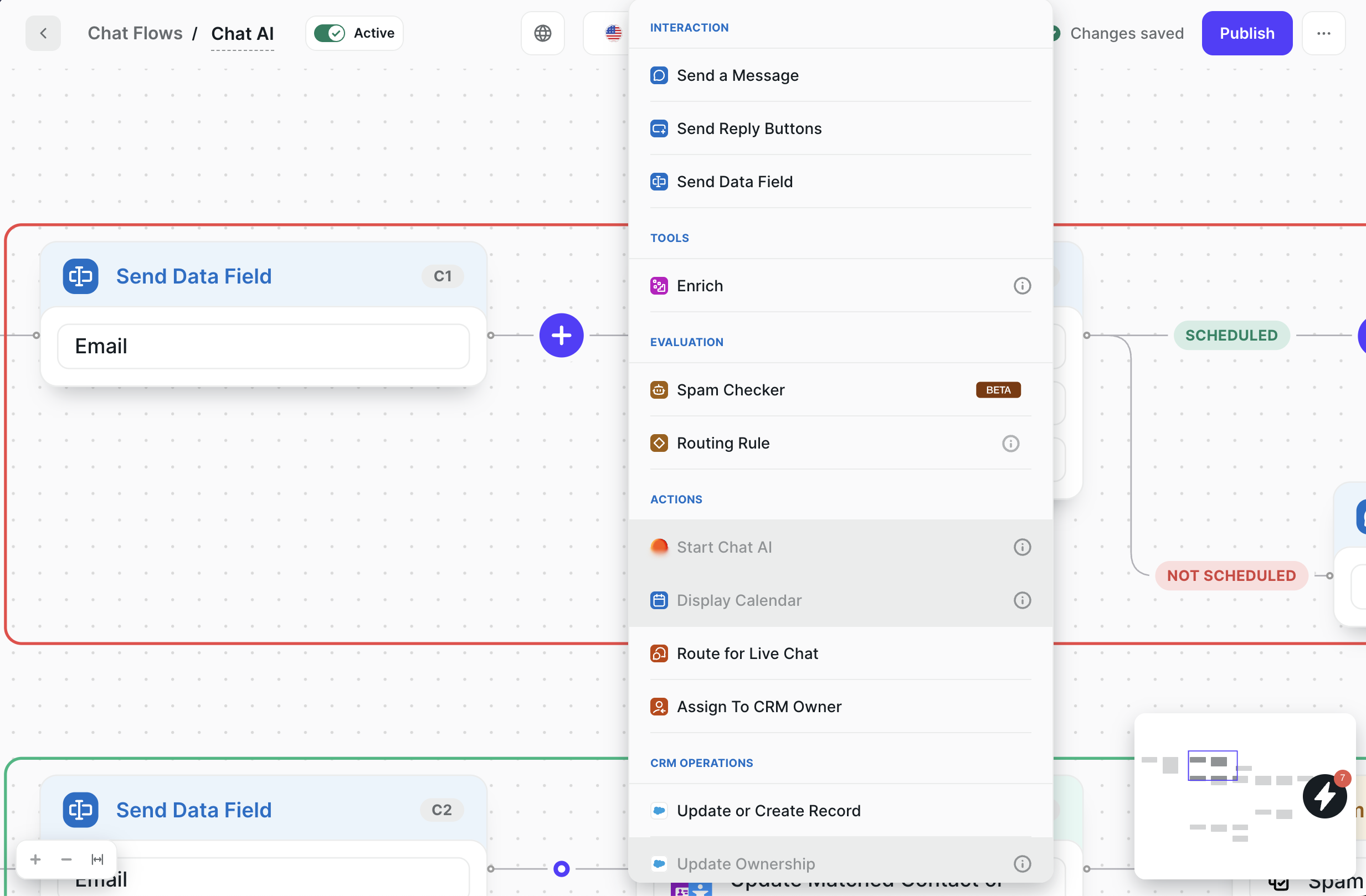Image resolution: width=1366 pixels, height=896 pixels.
Task: Click the Send Reply Buttons icon
Action: click(659, 128)
